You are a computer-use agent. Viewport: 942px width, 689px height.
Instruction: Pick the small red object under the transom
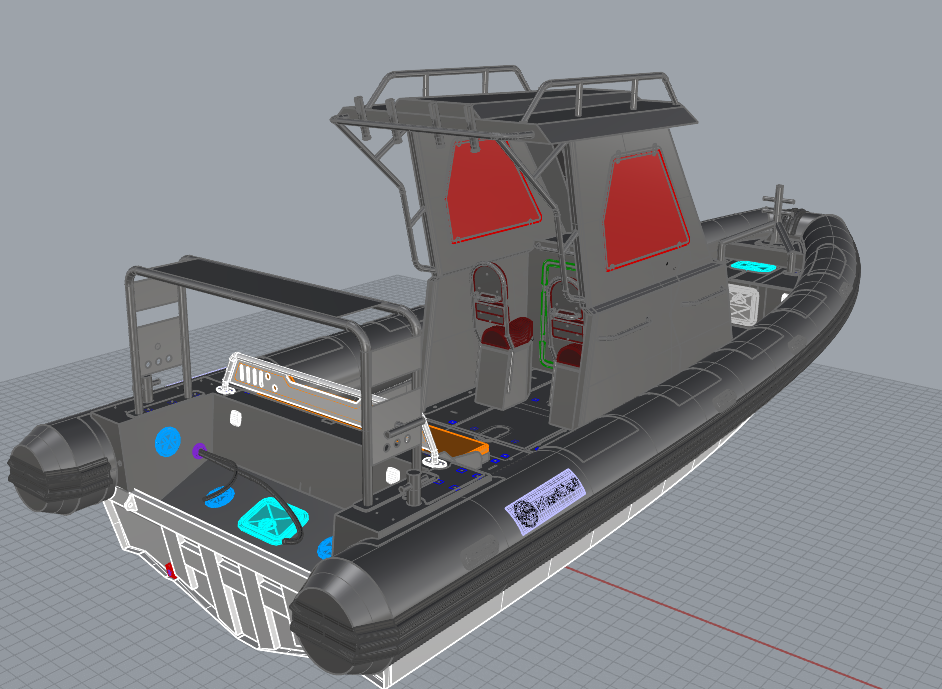tap(171, 570)
